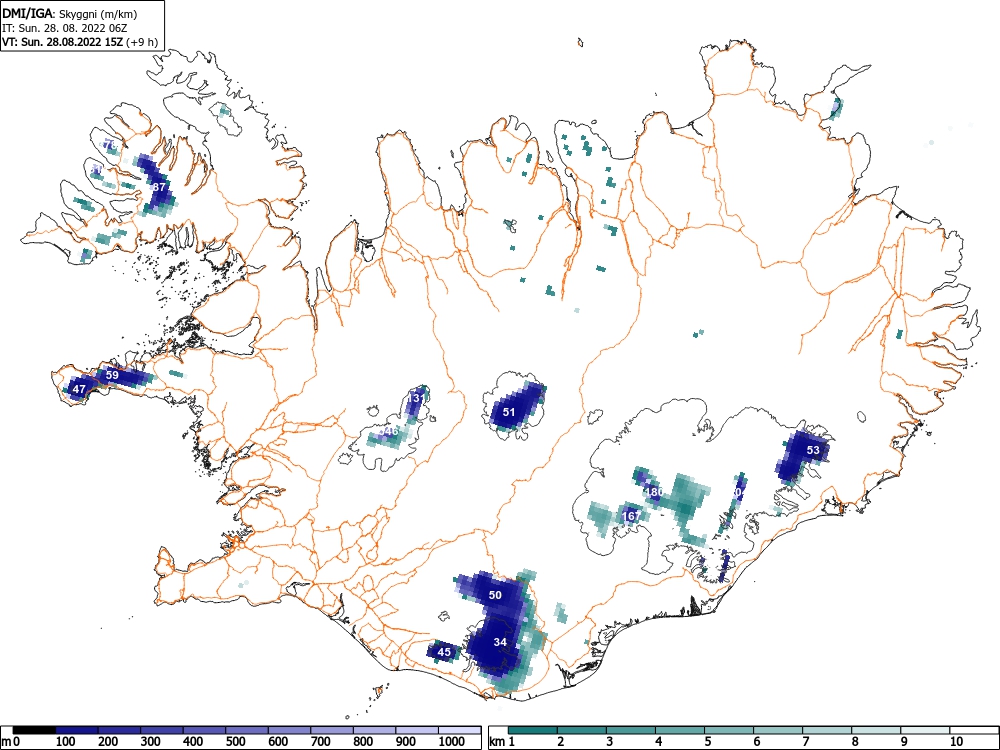Screen dimensions: 1000x750
Task: Click the '59' visibility value on the map
Action: 112,375
